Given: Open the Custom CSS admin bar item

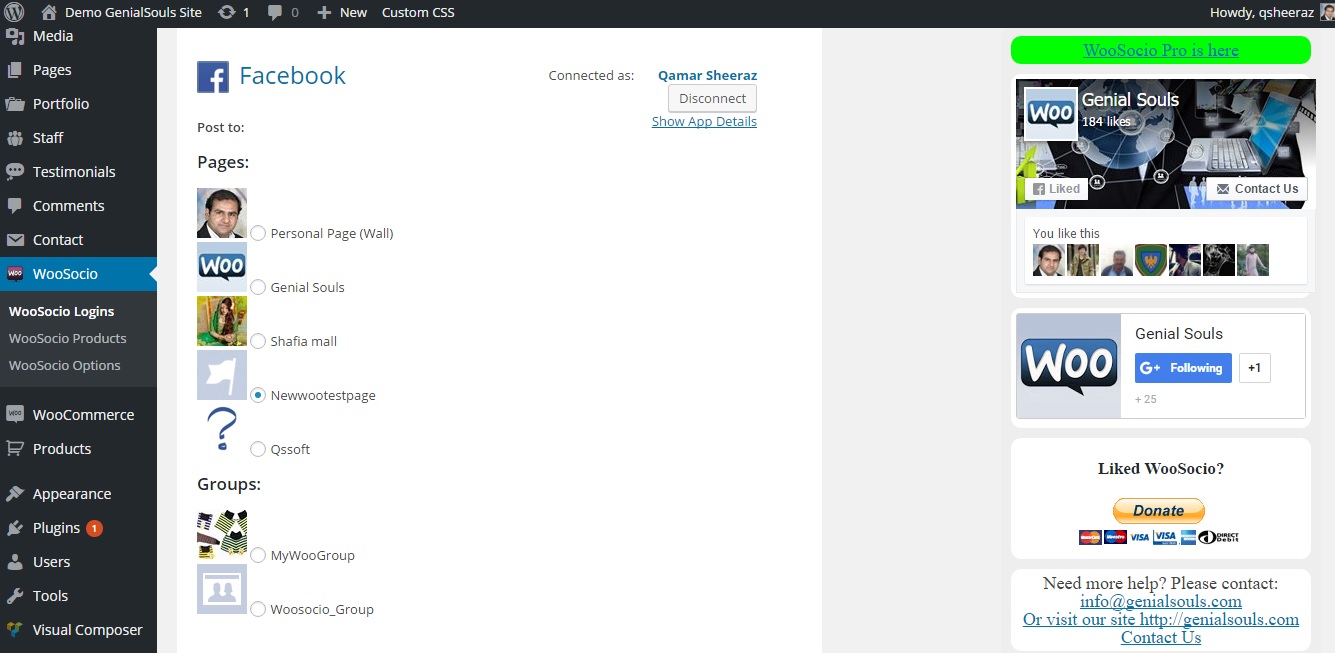Looking at the screenshot, I should click(418, 12).
